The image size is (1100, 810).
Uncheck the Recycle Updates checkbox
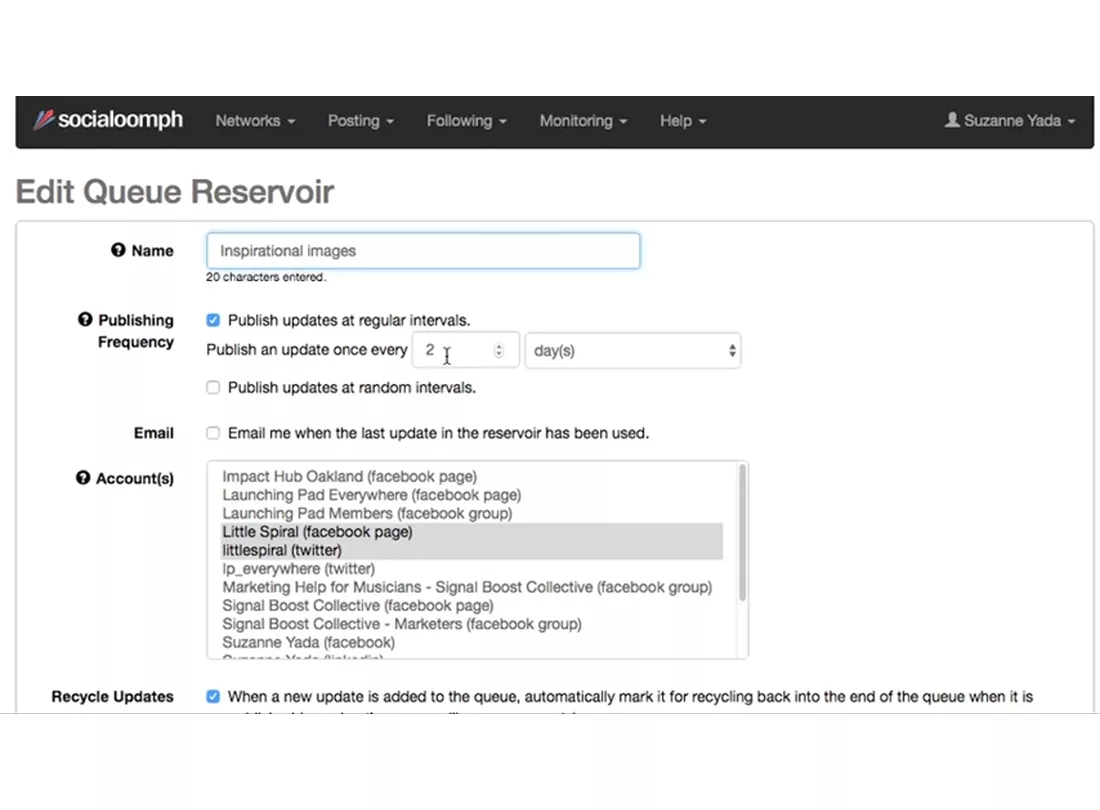(213, 696)
